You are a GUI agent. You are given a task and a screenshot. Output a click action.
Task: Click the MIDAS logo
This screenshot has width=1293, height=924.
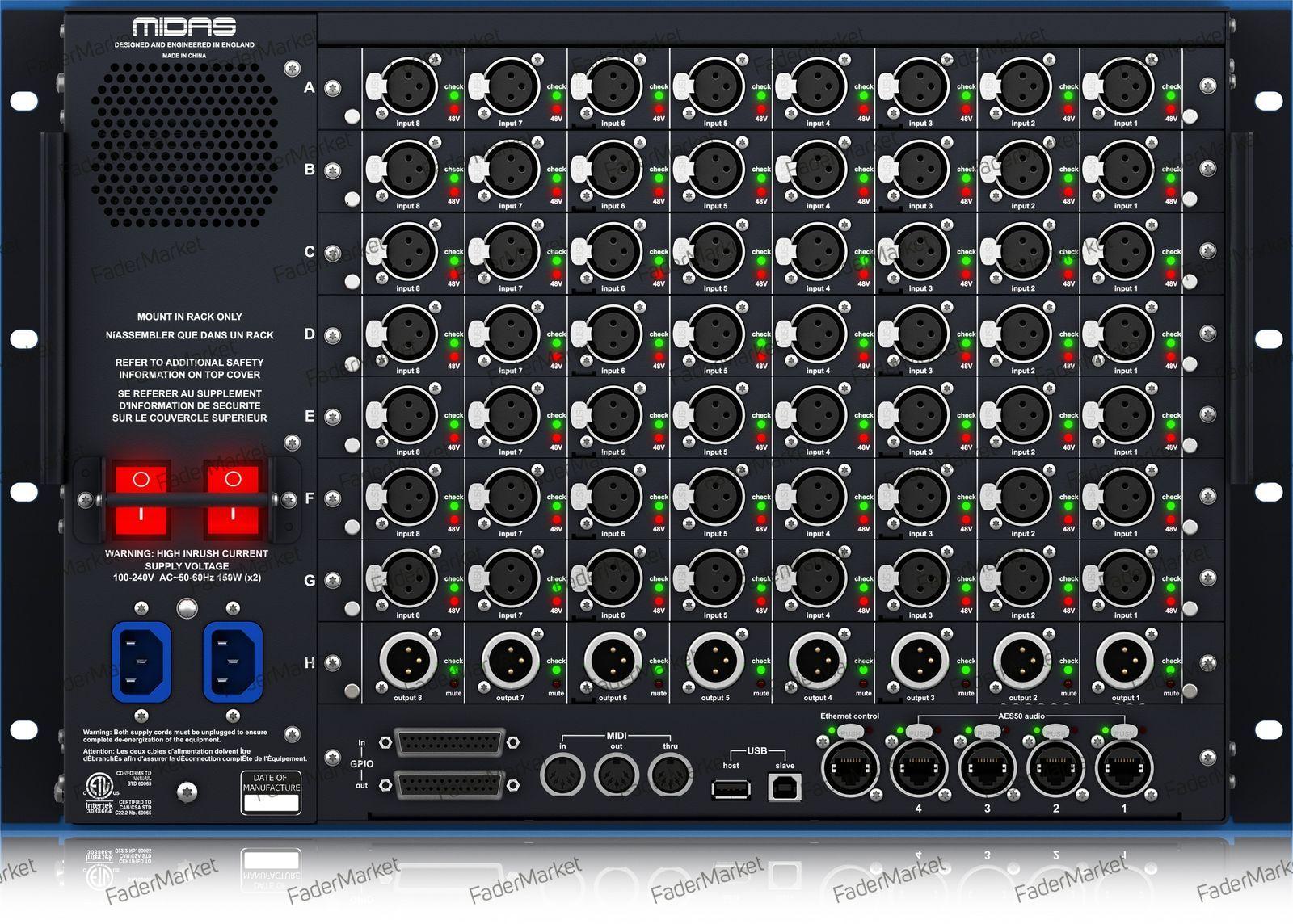pos(184,27)
